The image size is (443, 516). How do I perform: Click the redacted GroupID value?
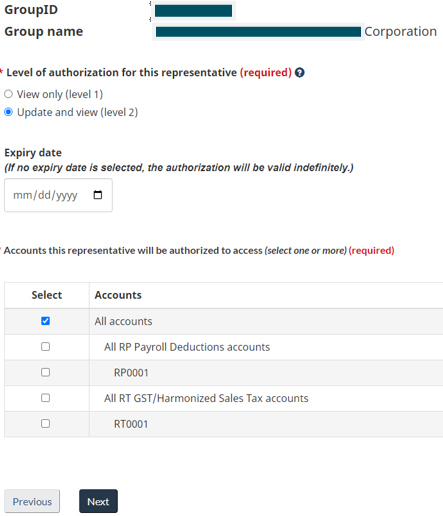(x=193, y=11)
